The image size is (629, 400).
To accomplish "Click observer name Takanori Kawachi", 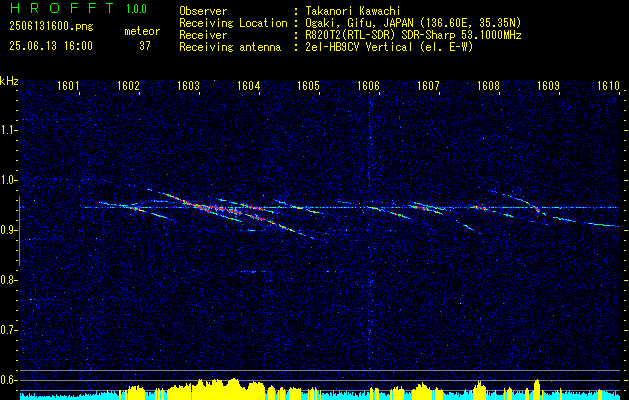I will [353, 11].
